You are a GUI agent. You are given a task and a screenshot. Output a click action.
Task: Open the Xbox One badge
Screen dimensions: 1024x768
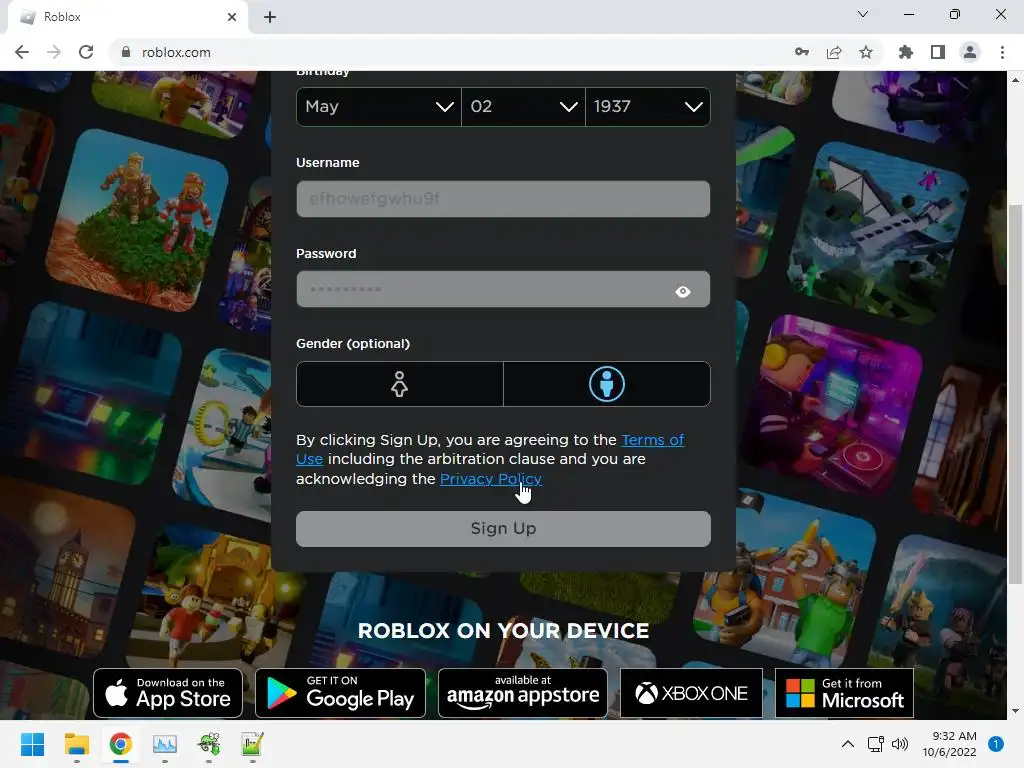click(x=691, y=693)
